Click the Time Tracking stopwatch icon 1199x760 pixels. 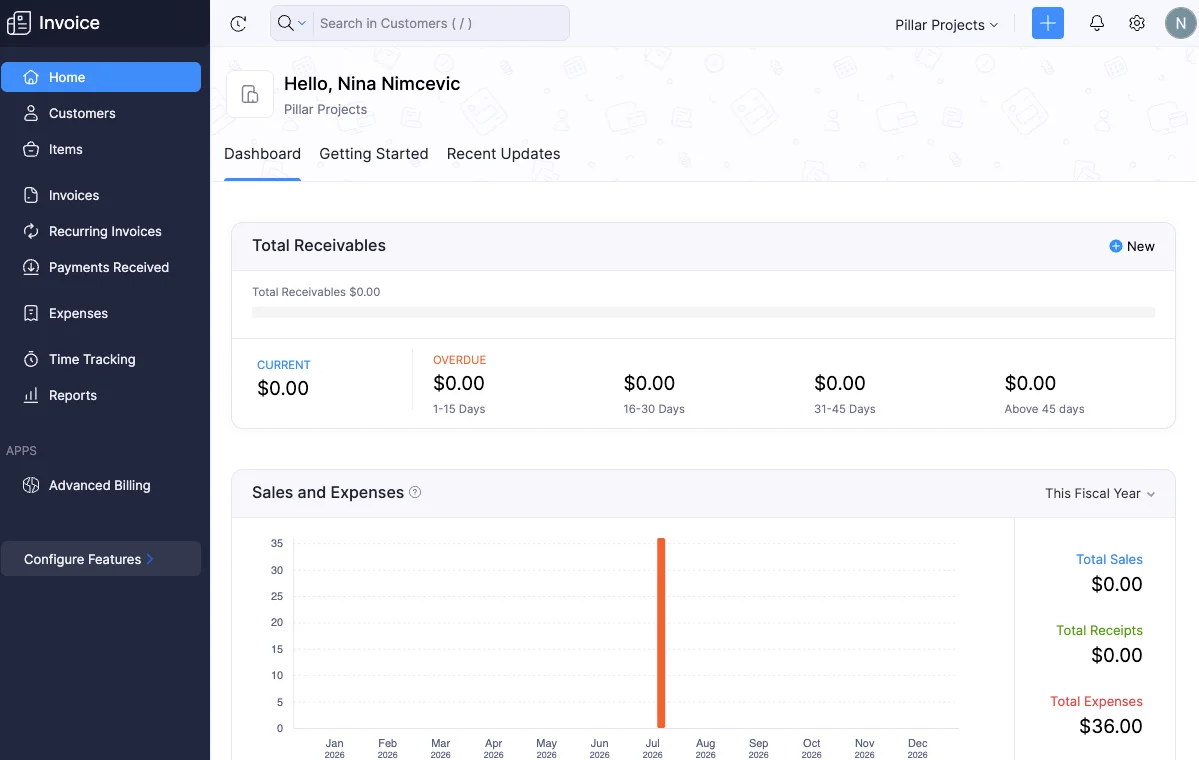[x=31, y=359]
